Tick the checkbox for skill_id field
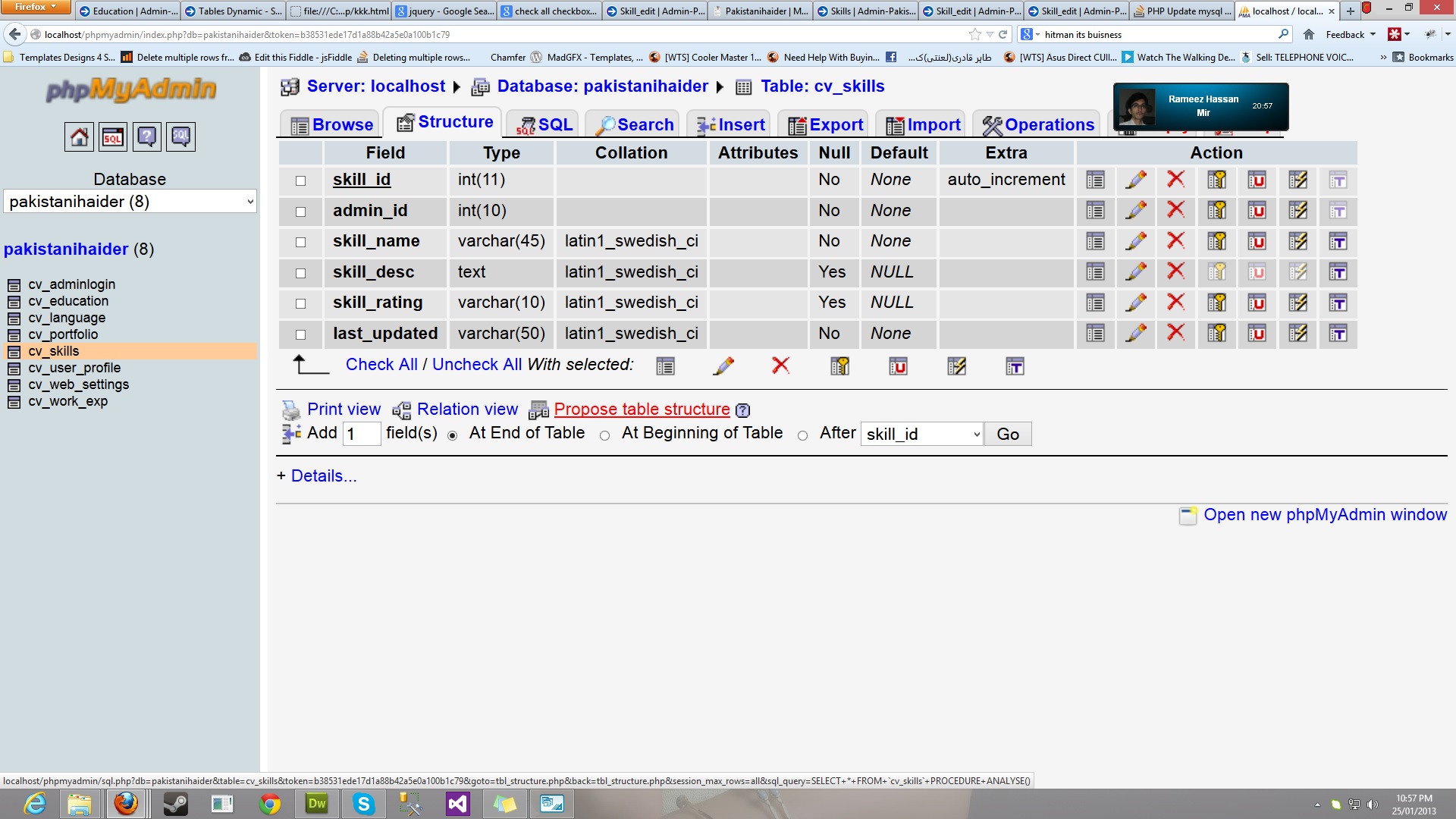Image resolution: width=1456 pixels, height=819 pixels. [x=300, y=180]
